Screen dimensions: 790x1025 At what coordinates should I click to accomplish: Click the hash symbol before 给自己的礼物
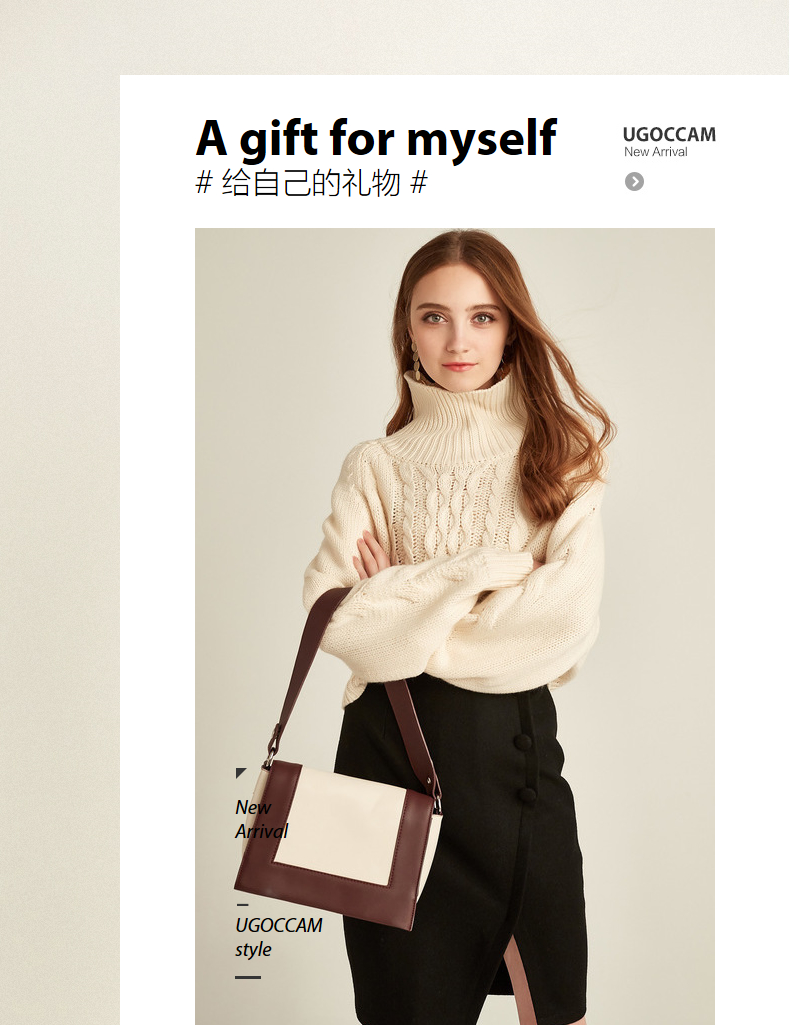coord(204,182)
